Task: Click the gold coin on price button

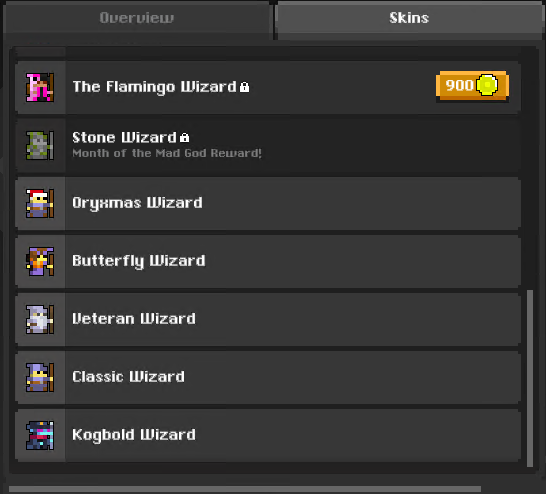Action: tap(487, 85)
